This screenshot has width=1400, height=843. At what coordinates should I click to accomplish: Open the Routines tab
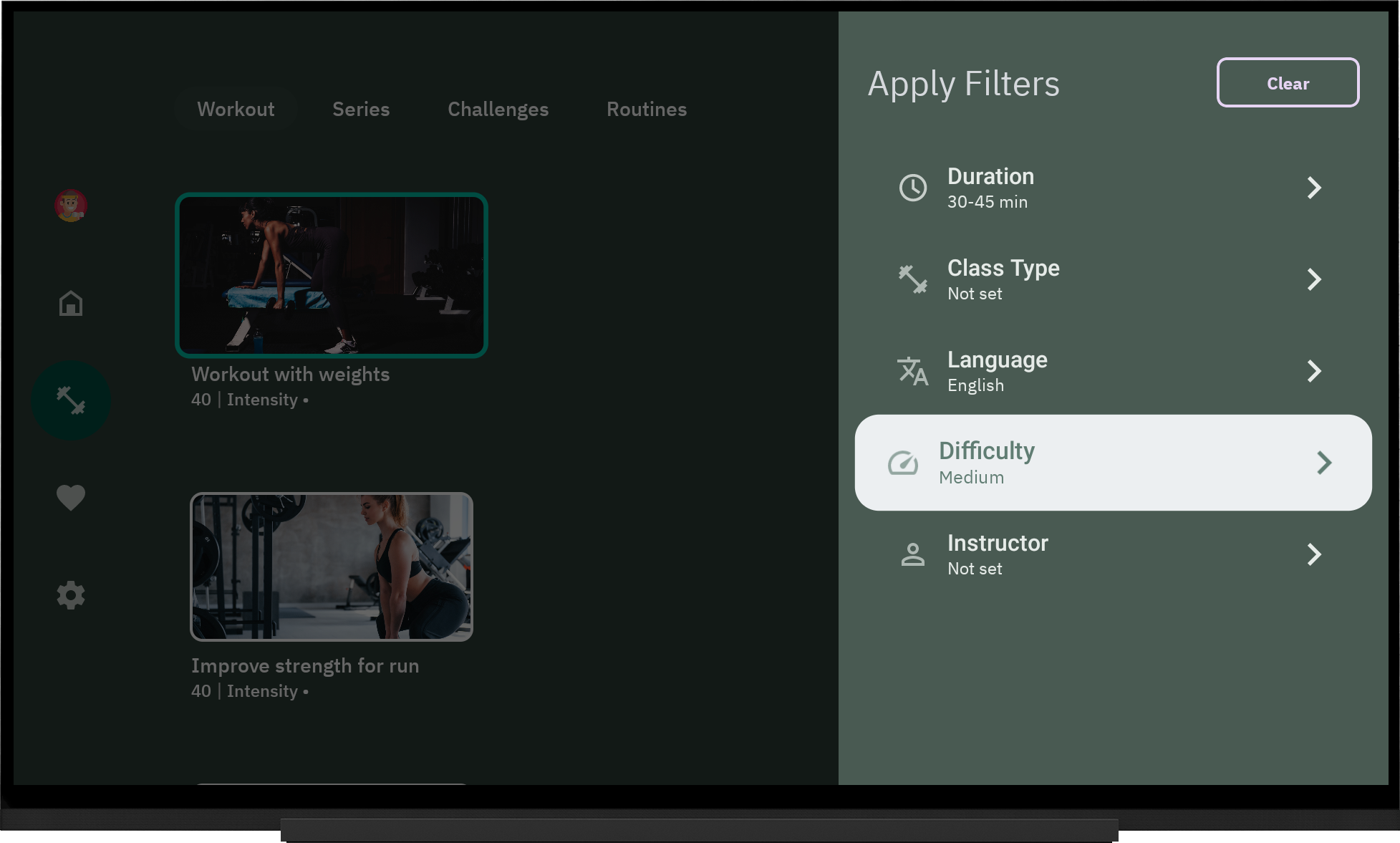(x=646, y=109)
